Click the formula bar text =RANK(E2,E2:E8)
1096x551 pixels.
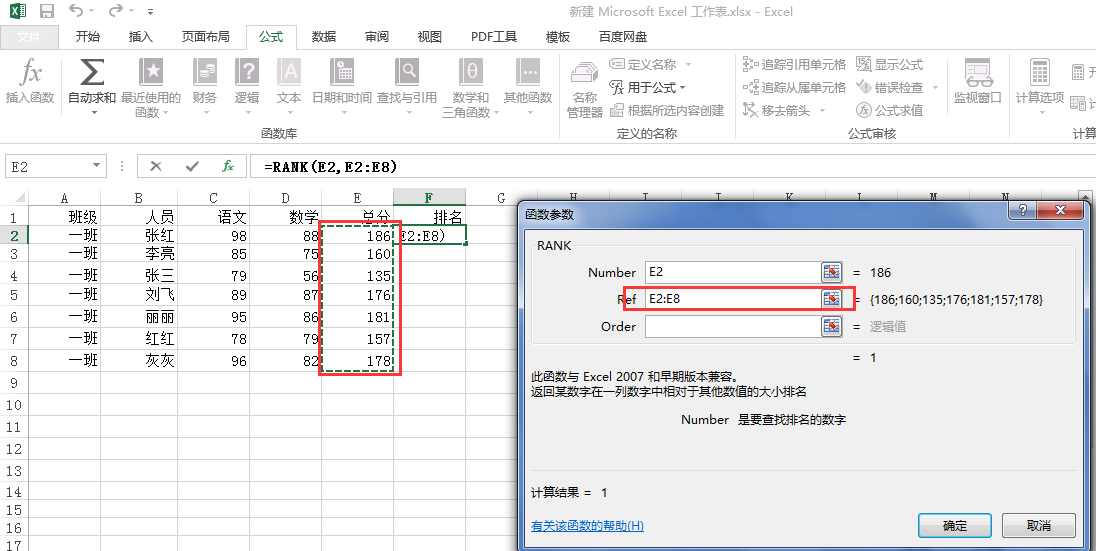coord(330,166)
